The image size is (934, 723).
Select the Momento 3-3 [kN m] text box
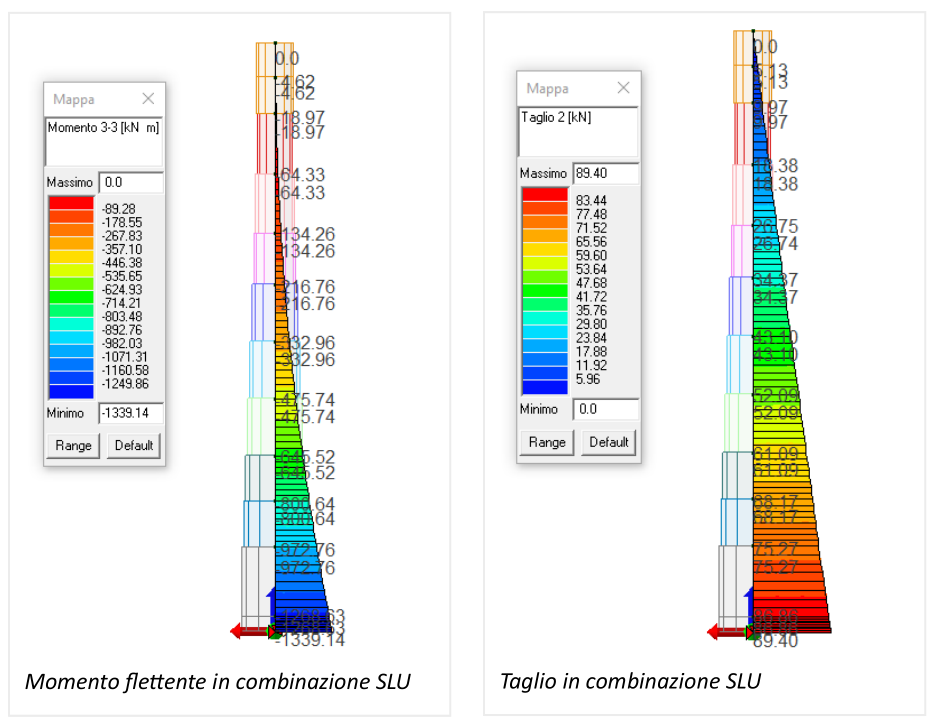104,142
